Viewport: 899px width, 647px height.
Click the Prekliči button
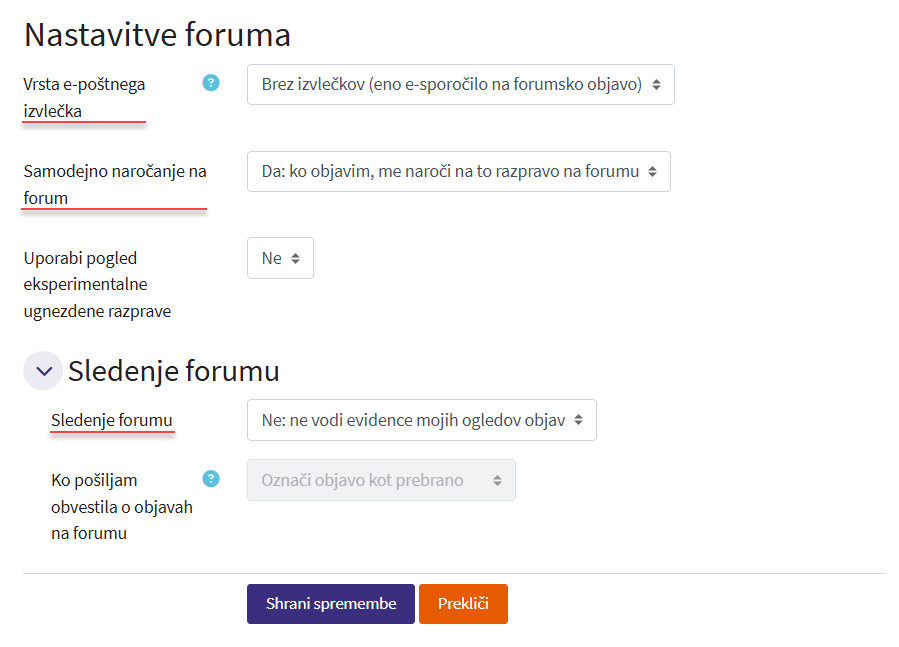463,604
